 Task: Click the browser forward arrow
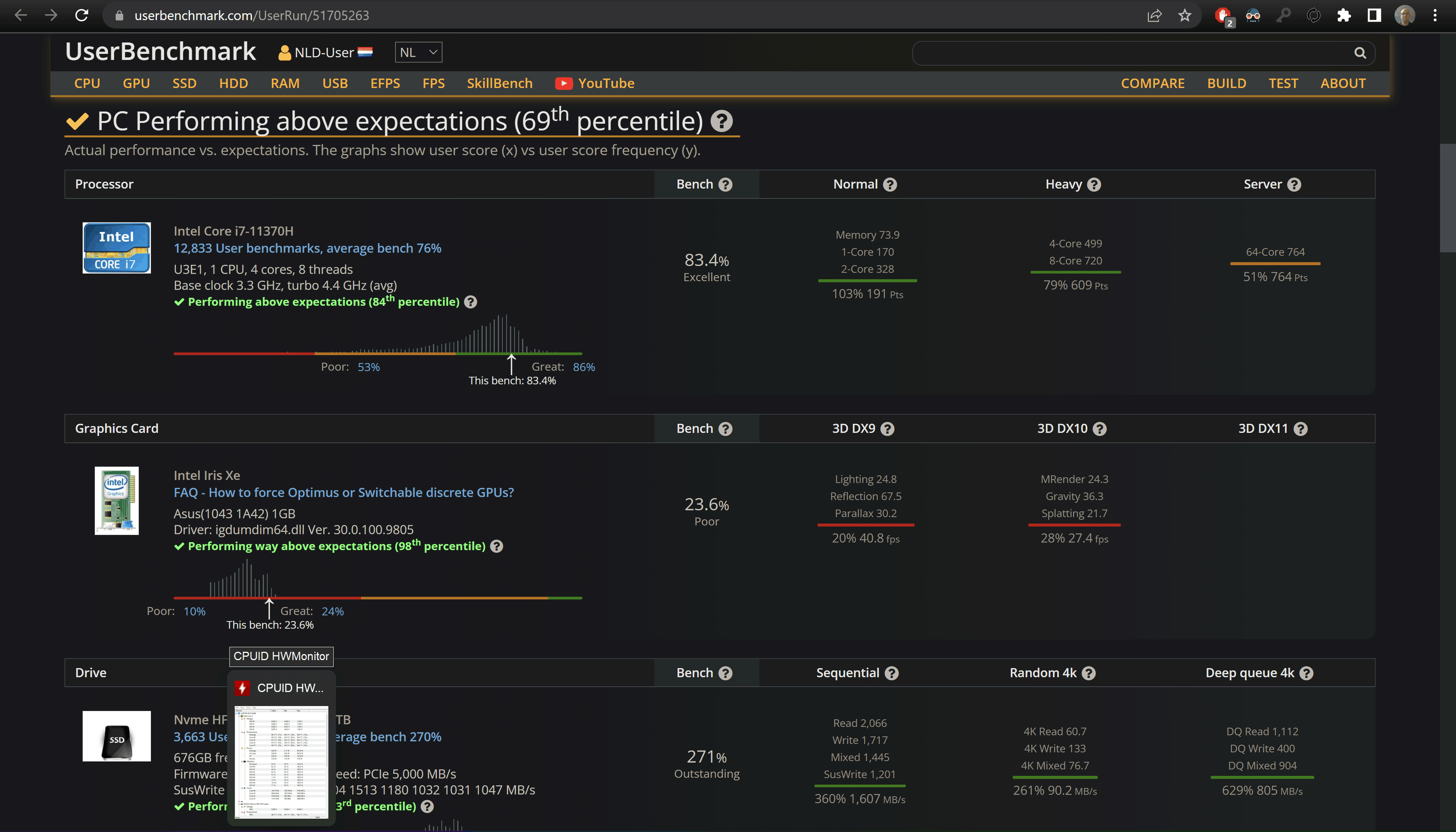tap(51, 15)
